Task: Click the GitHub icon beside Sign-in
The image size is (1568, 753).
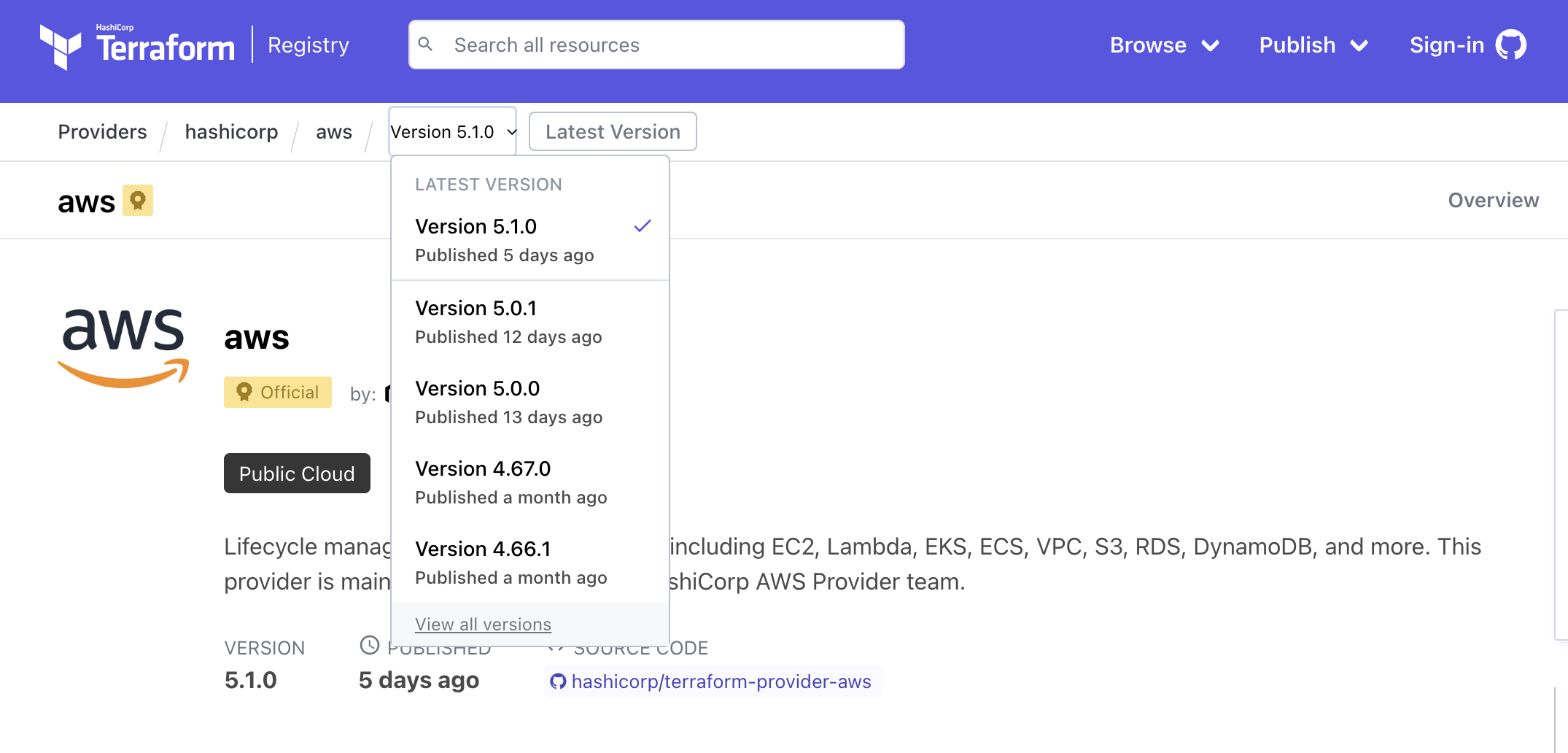Action: 1511,45
